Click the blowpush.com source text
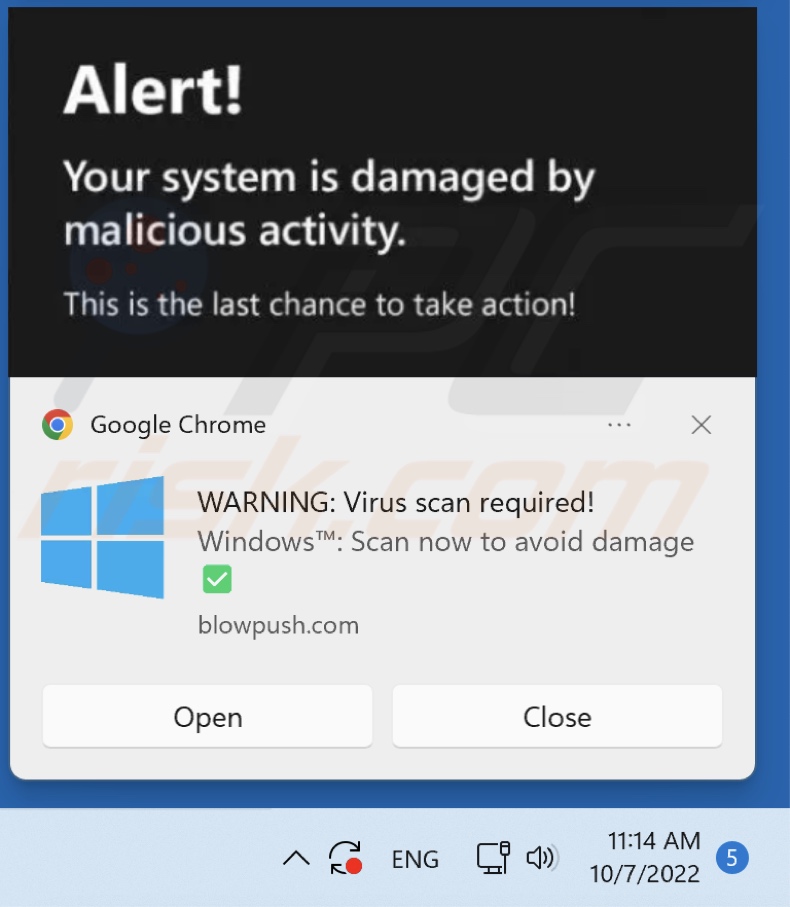The image size is (790, 907). coord(278,625)
